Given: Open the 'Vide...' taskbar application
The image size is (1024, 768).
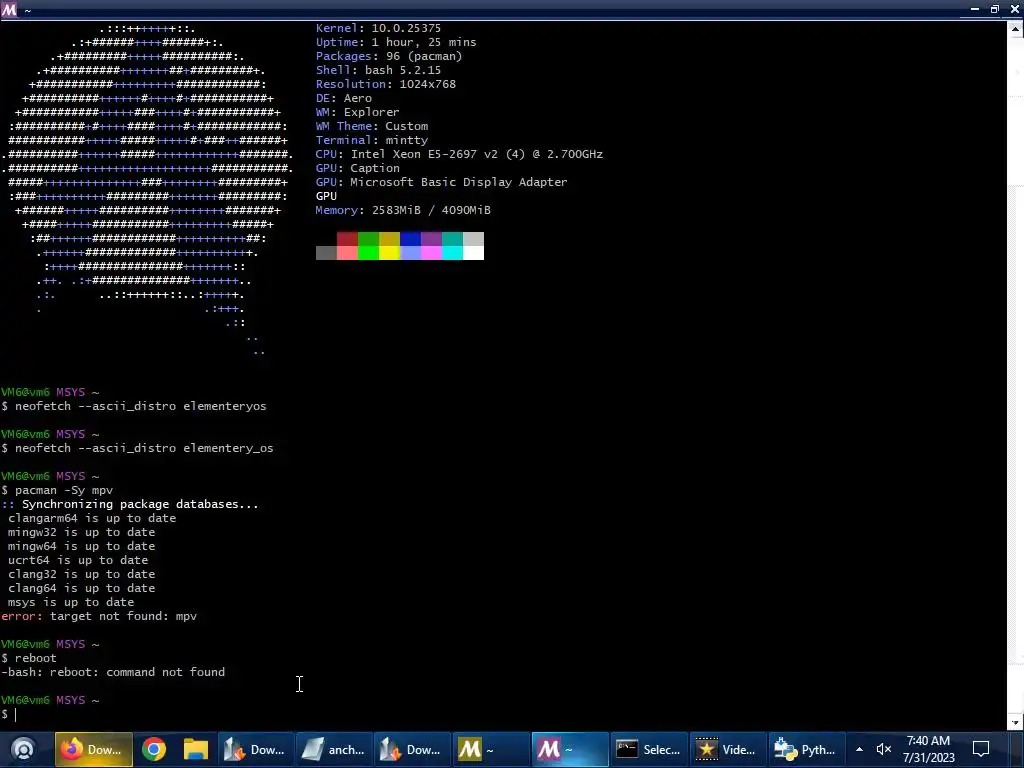Looking at the screenshot, I should pos(727,749).
